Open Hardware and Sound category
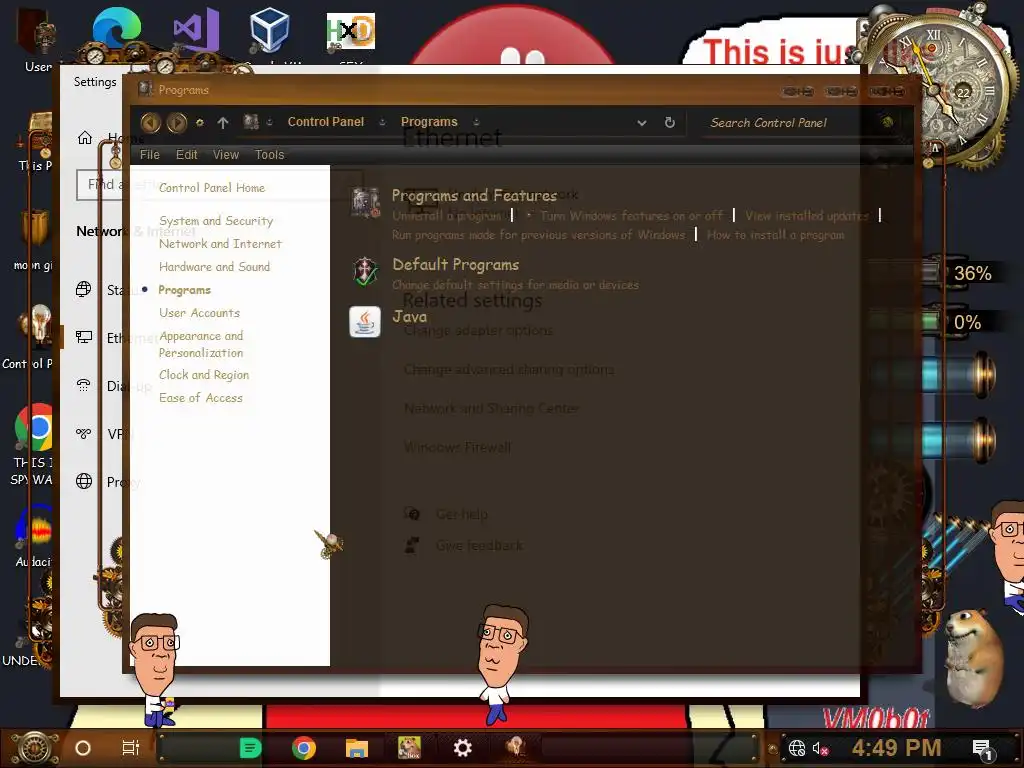1024x768 pixels. [214, 266]
